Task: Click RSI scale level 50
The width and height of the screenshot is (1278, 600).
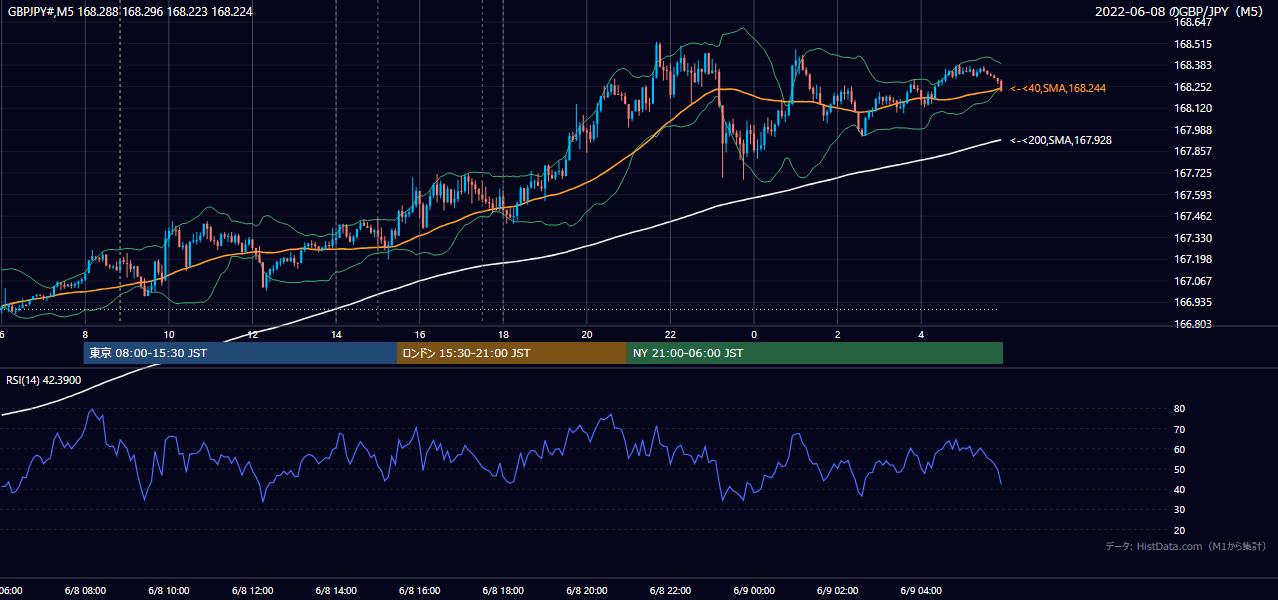Action: coord(1179,469)
